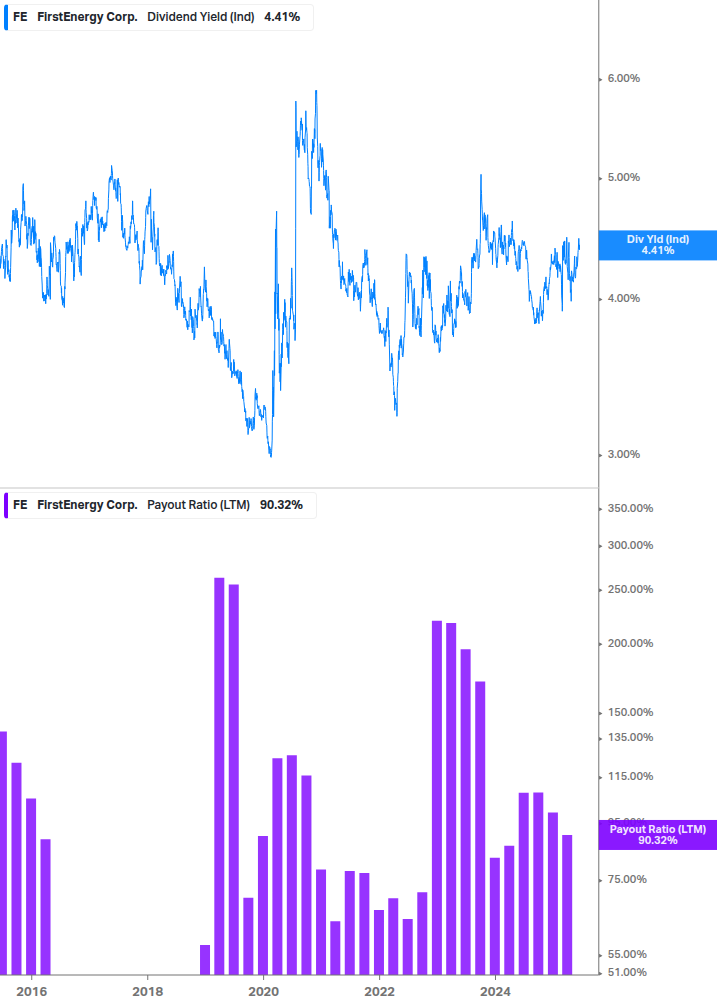
Task: Click the 4.00% yield axis label
Action: (x=623, y=298)
